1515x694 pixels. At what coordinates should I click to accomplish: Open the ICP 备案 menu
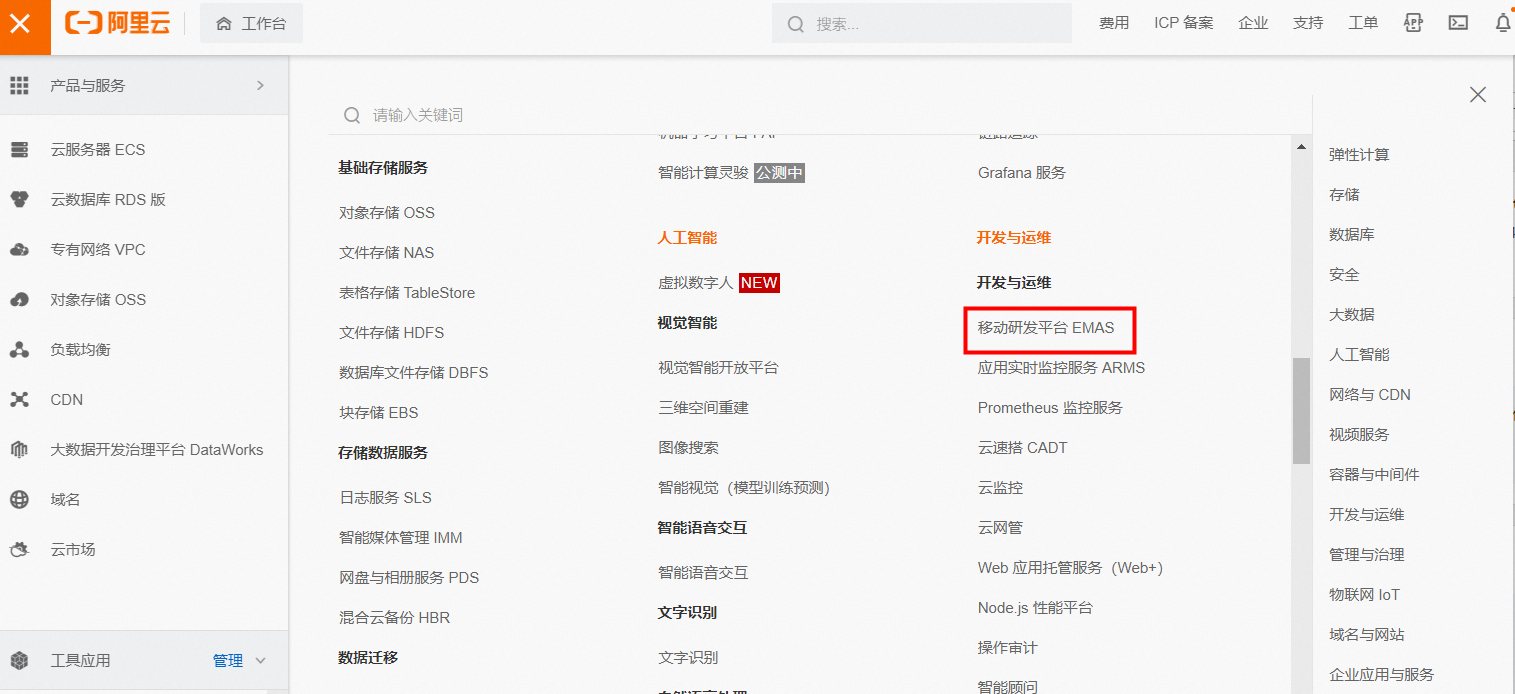pos(1184,23)
